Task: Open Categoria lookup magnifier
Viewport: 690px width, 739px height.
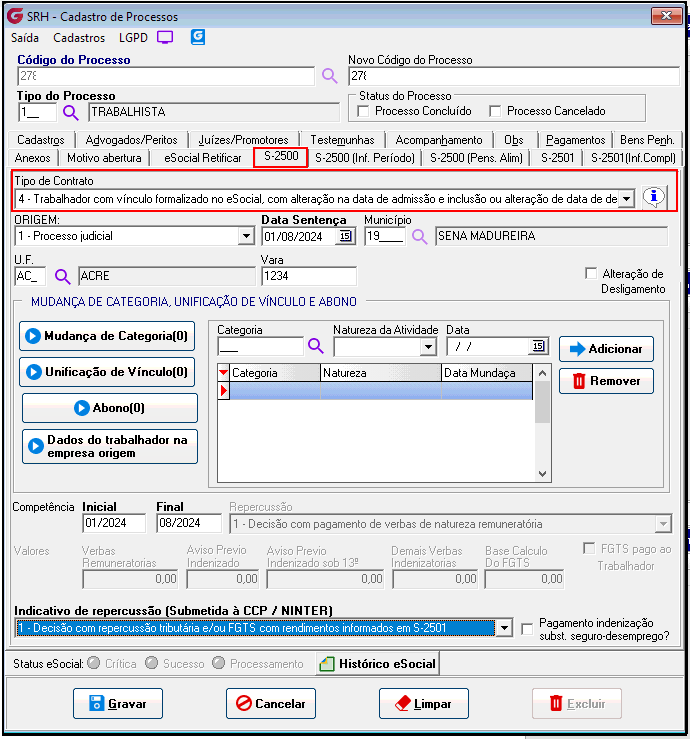Action: [x=316, y=346]
